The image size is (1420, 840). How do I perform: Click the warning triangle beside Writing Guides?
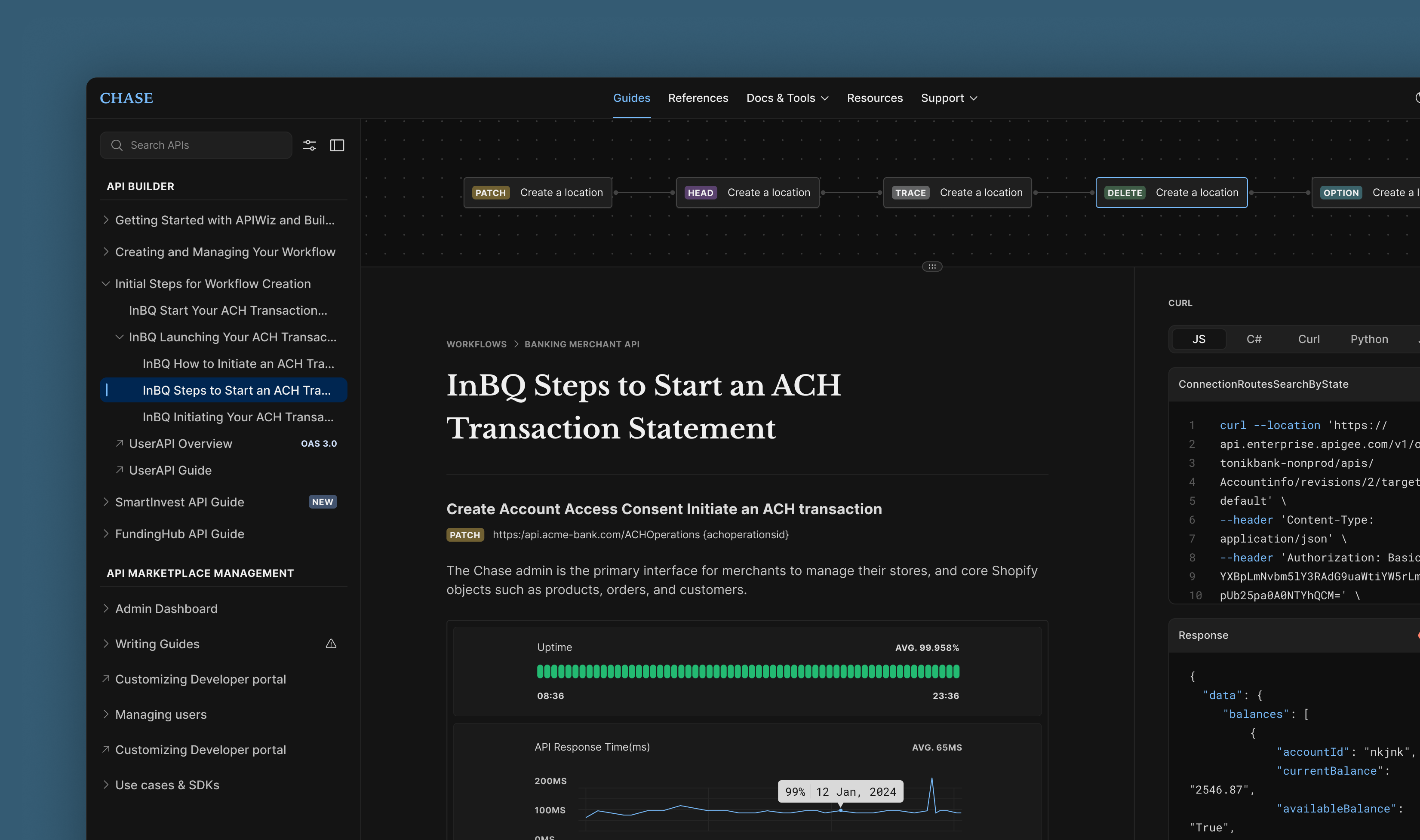tap(331, 644)
